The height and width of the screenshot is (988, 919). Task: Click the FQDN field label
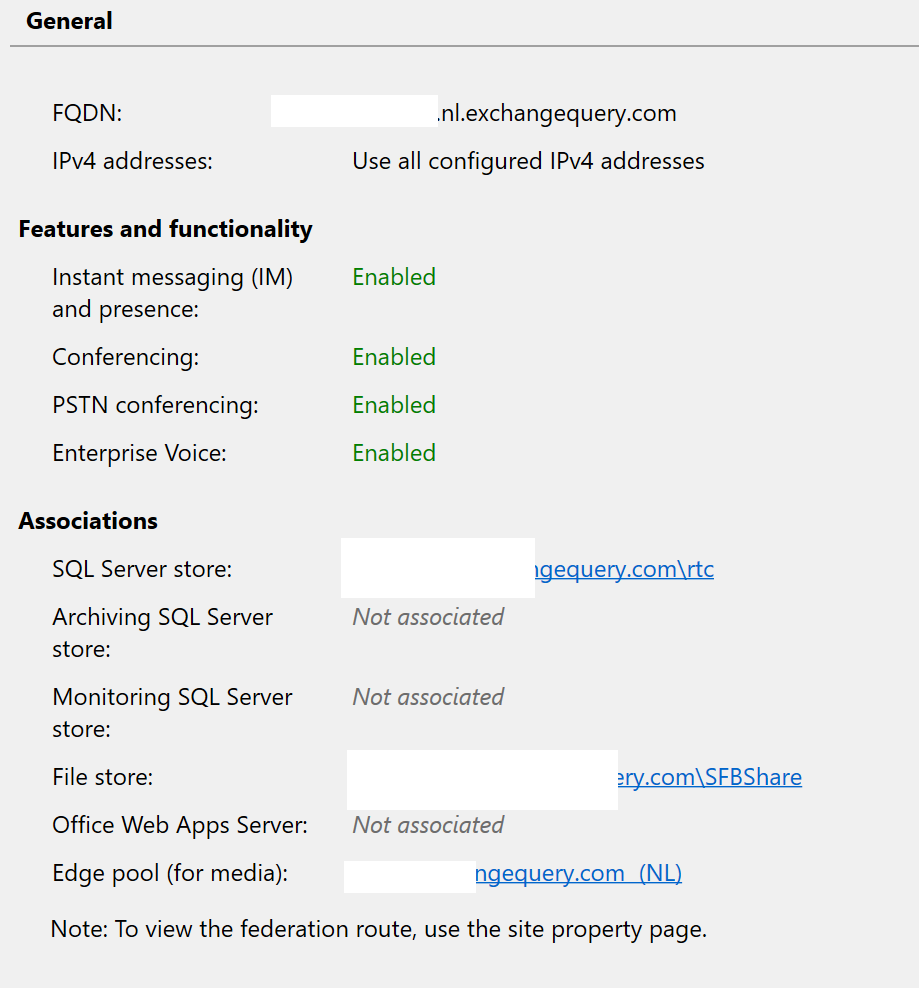87,114
